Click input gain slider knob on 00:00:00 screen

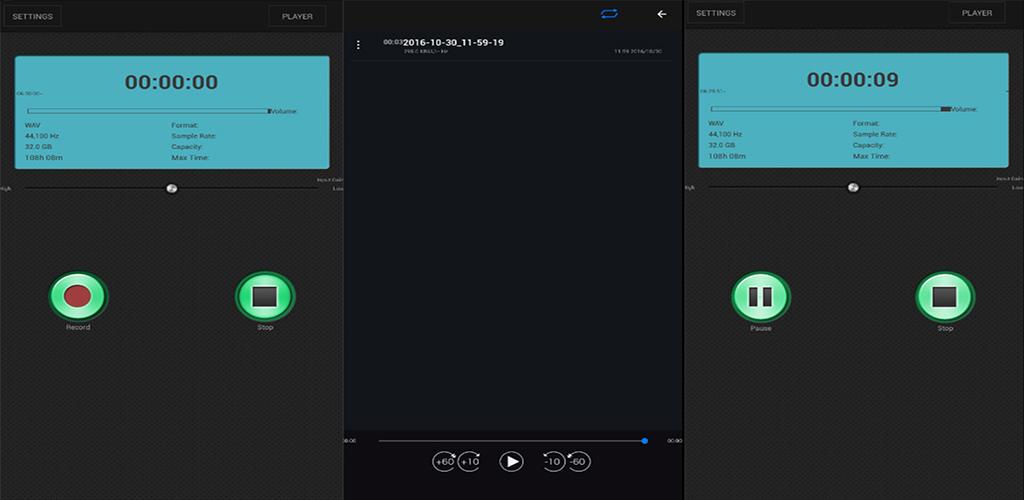172,188
